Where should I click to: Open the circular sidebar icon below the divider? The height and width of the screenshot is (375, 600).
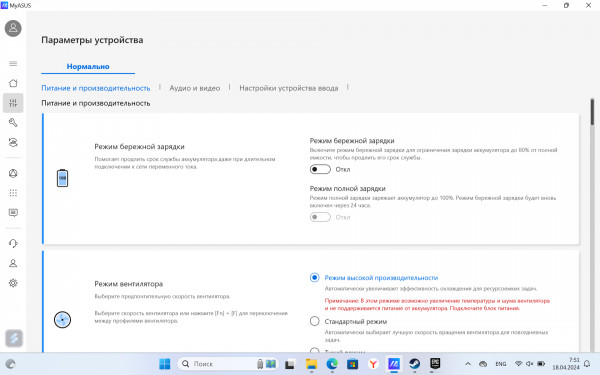(x=13, y=173)
